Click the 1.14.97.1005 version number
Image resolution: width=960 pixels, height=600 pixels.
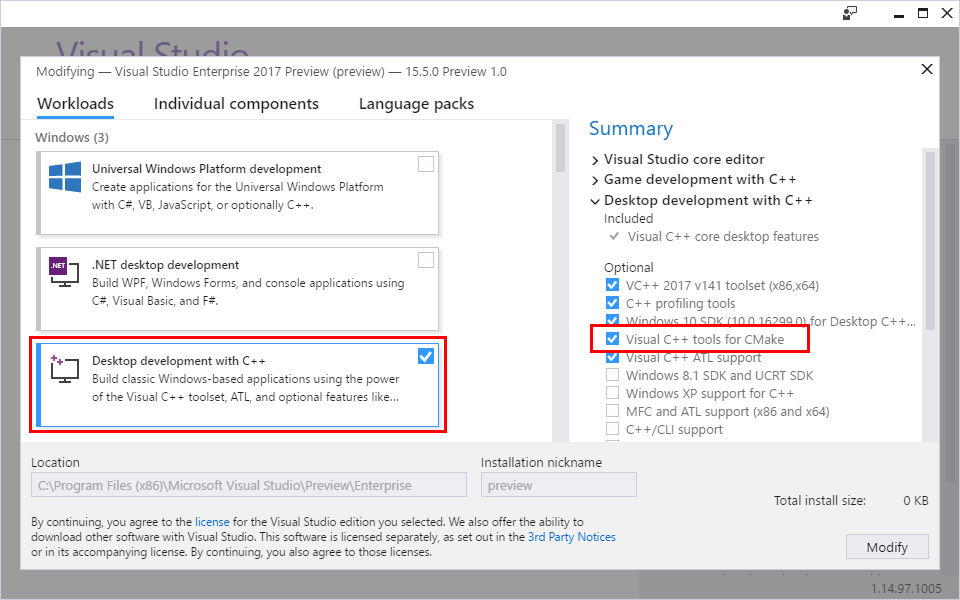pyautogui.click(x=906, y=588)
